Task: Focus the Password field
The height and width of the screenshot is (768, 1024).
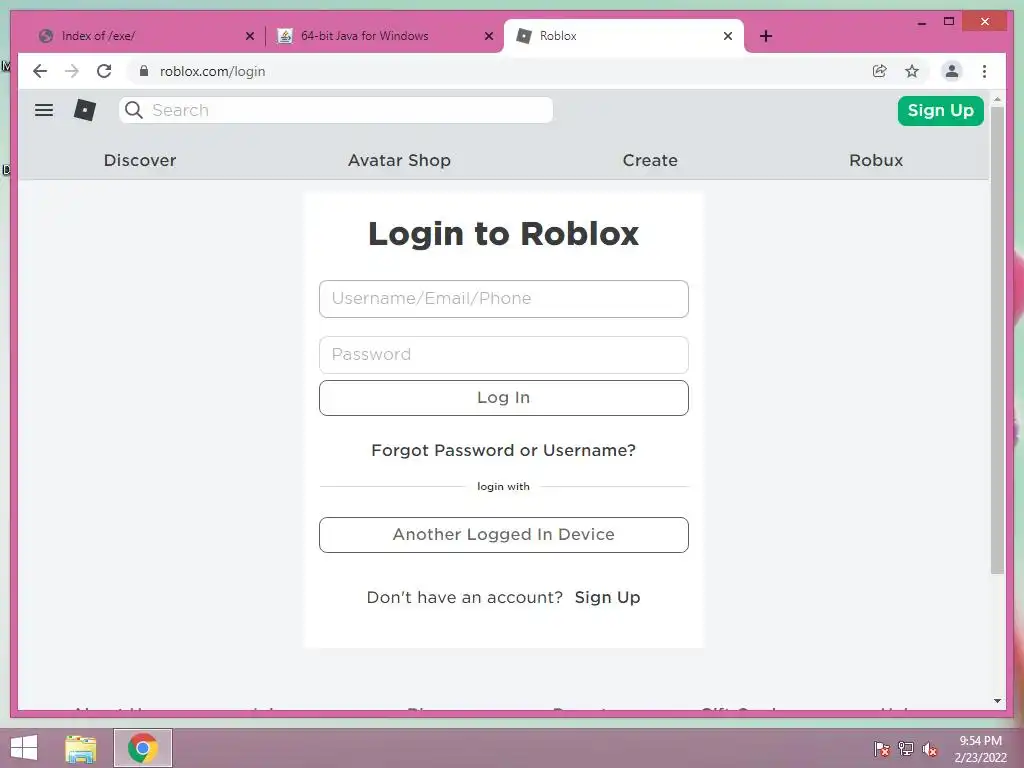Action: click(x=504, y=355)
